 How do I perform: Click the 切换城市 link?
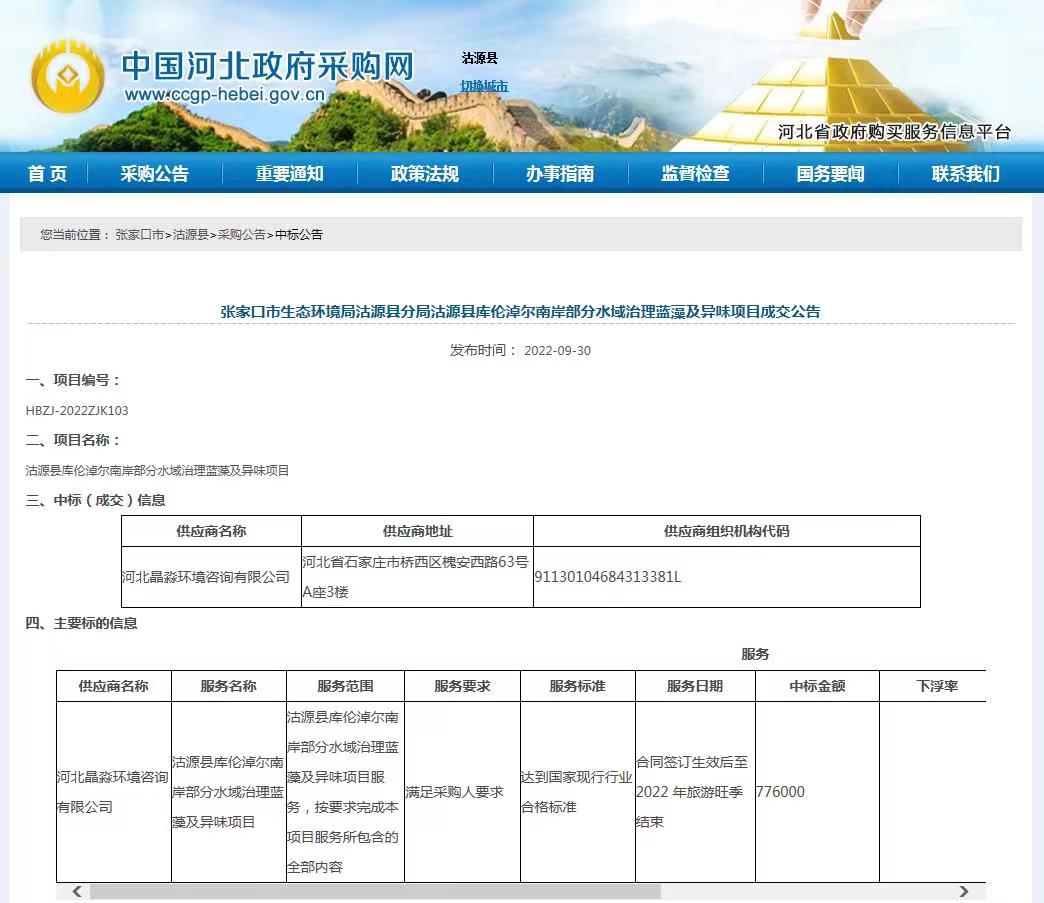(484, 86)
